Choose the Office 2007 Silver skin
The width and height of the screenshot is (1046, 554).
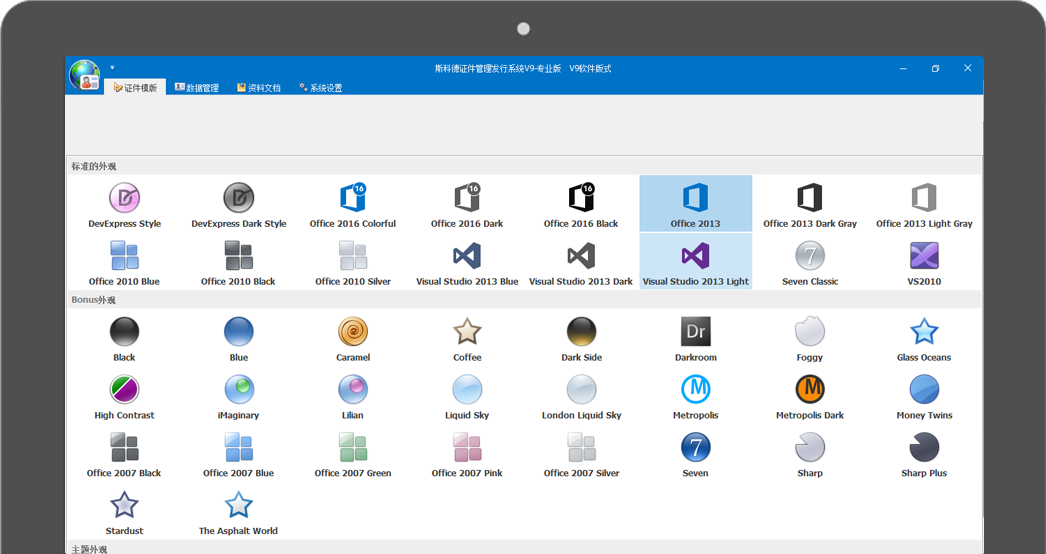581,454
